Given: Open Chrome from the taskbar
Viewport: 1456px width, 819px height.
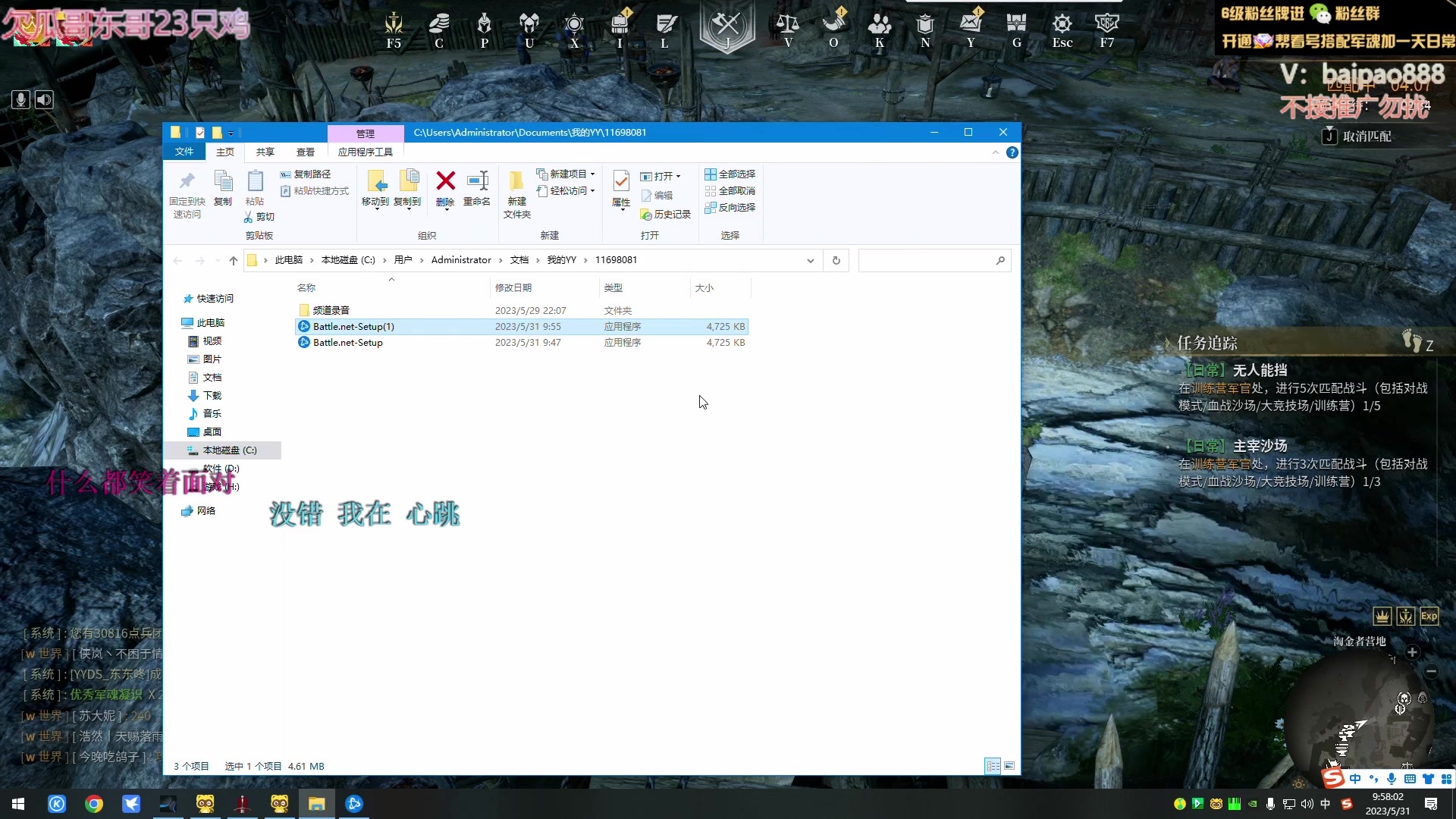Looking at the screenshot, I should [94, 804].
